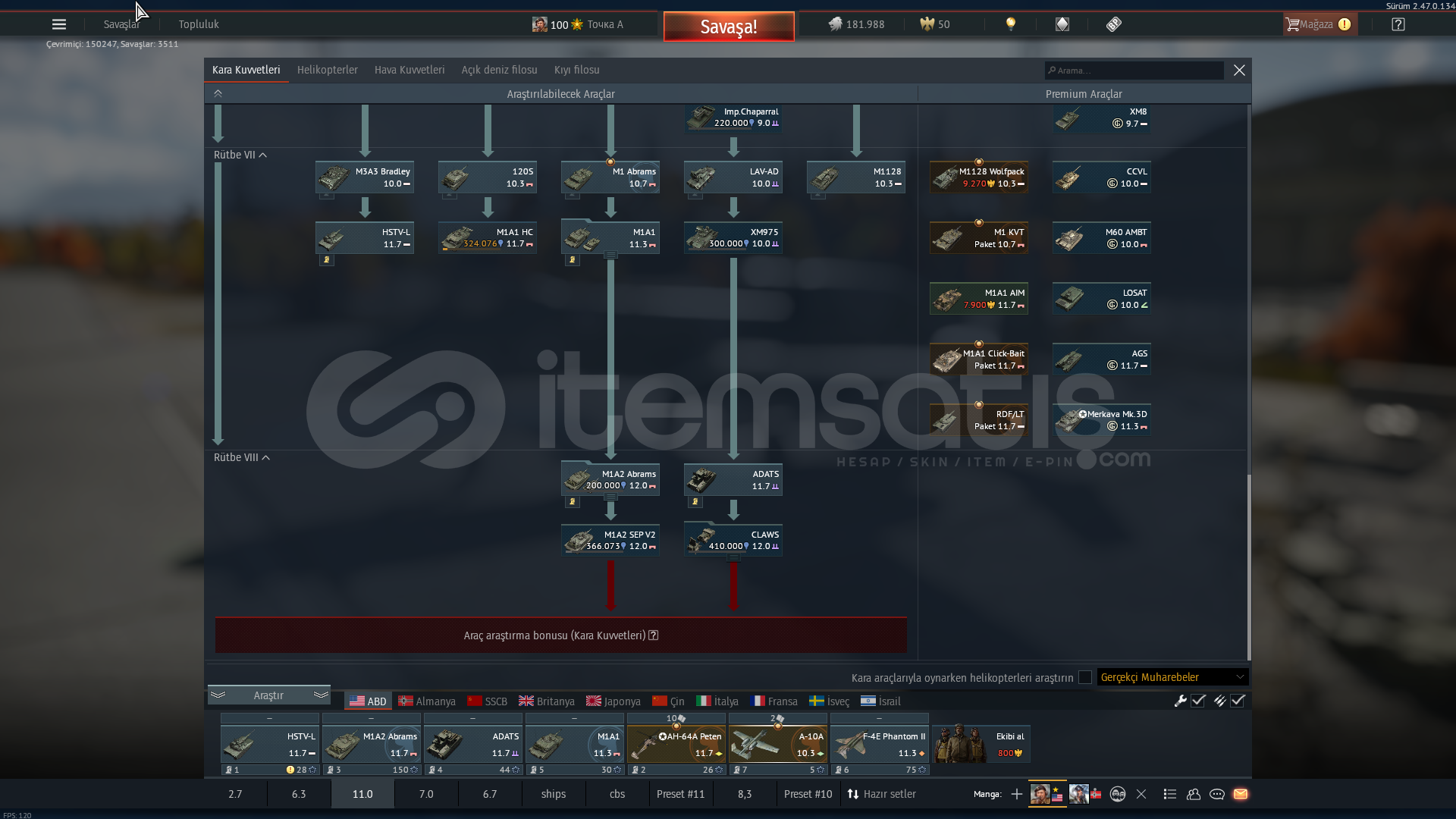Click the ammunition refill icon

[x=1219, y=701]
